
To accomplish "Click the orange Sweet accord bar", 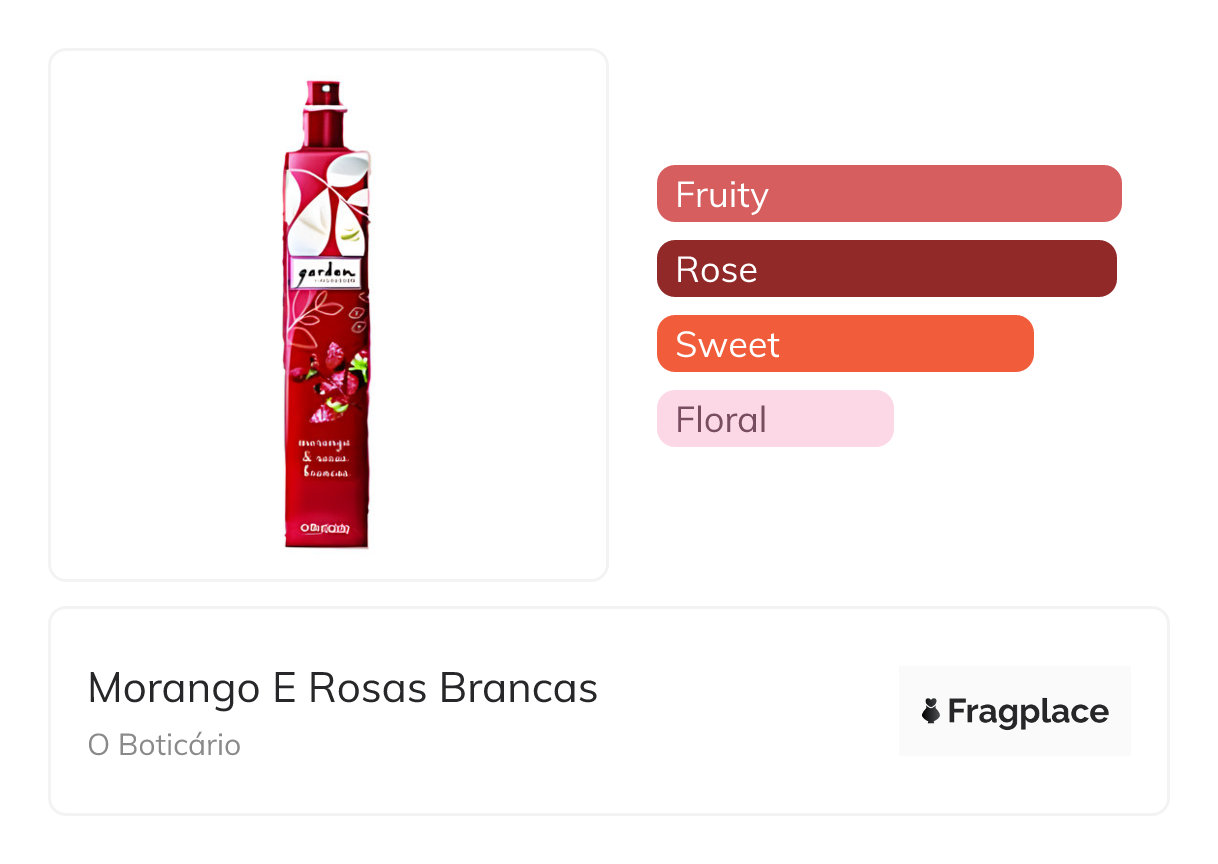I will 844,343.
